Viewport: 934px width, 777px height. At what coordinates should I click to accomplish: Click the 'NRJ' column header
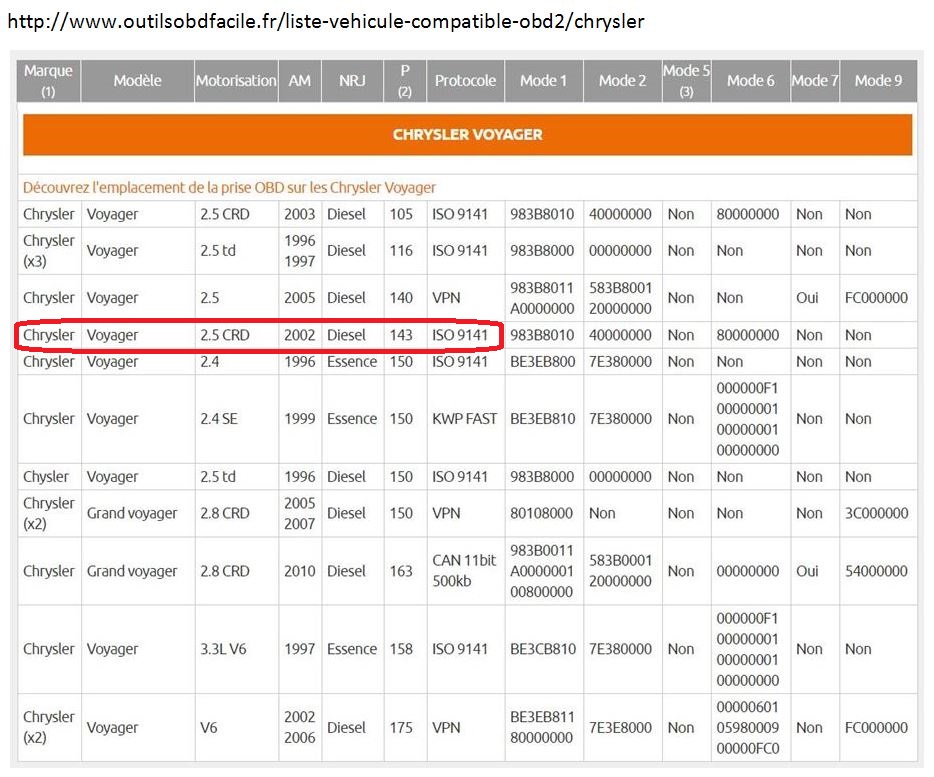pyautogui.click(x=353, y=81)
